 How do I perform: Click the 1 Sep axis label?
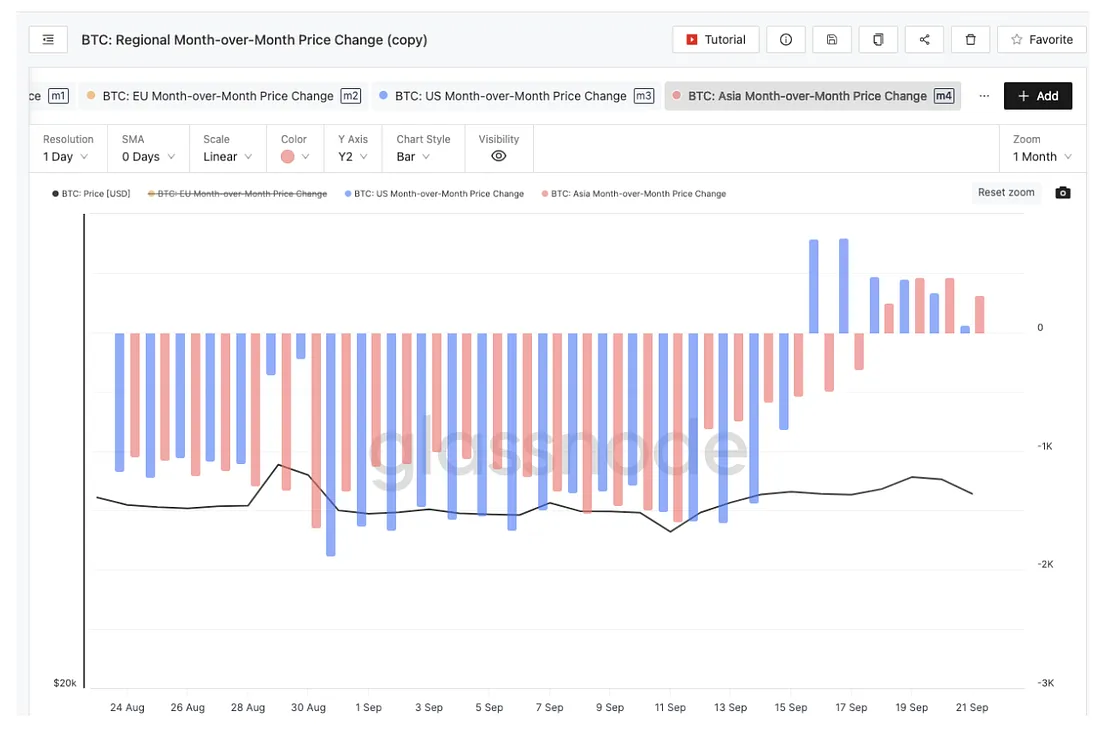368,707
